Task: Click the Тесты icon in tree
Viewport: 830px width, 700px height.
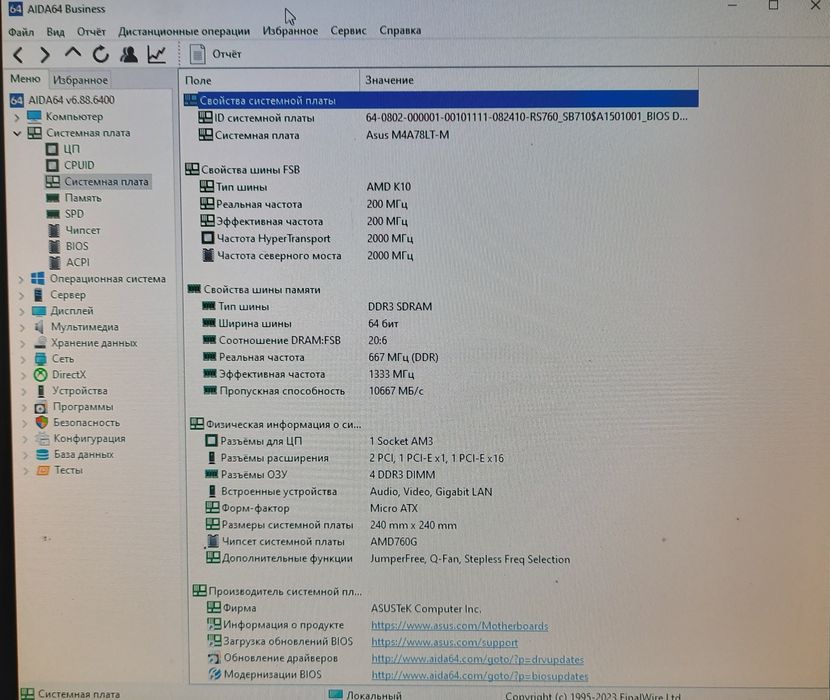Action: click(43, 470)
